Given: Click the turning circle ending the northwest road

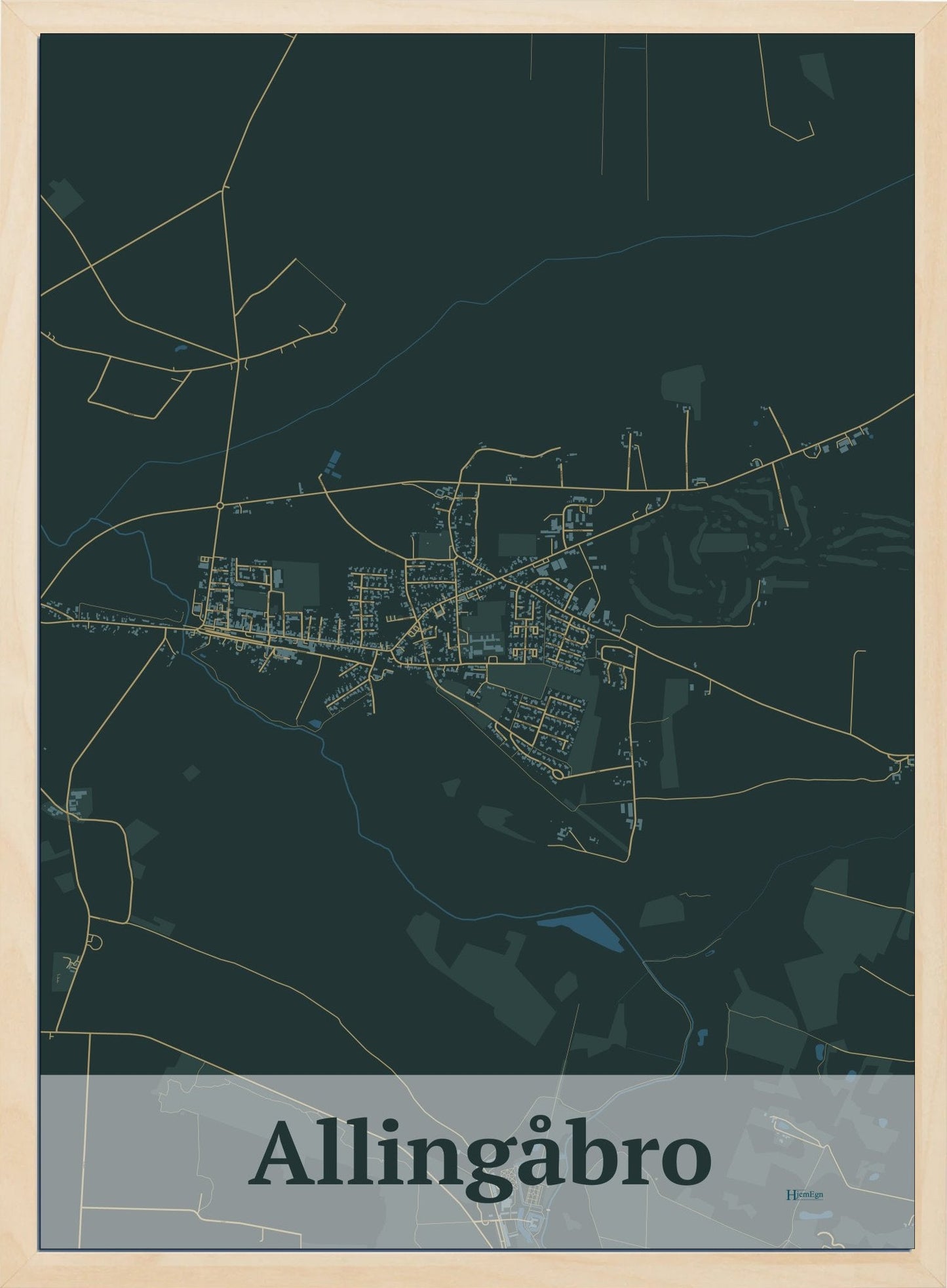Looking at the screenshot, I should click(334, 329).
